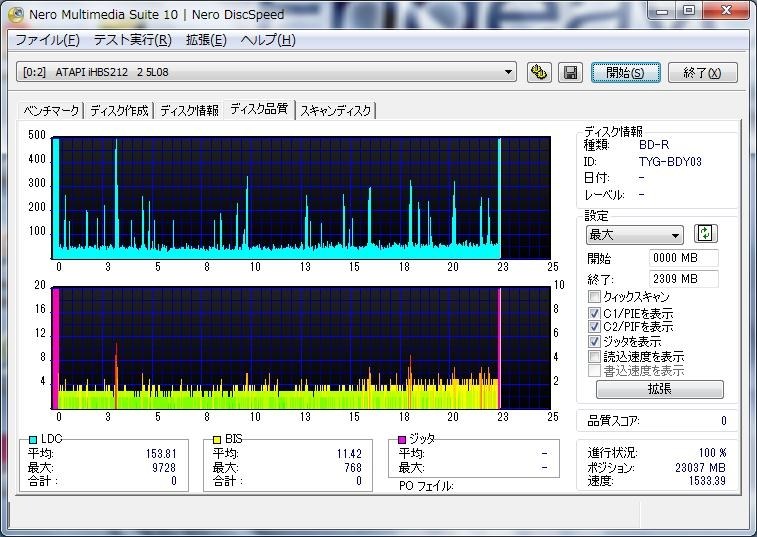Click the 拡張 button in settings

click(x=659, y=389)
